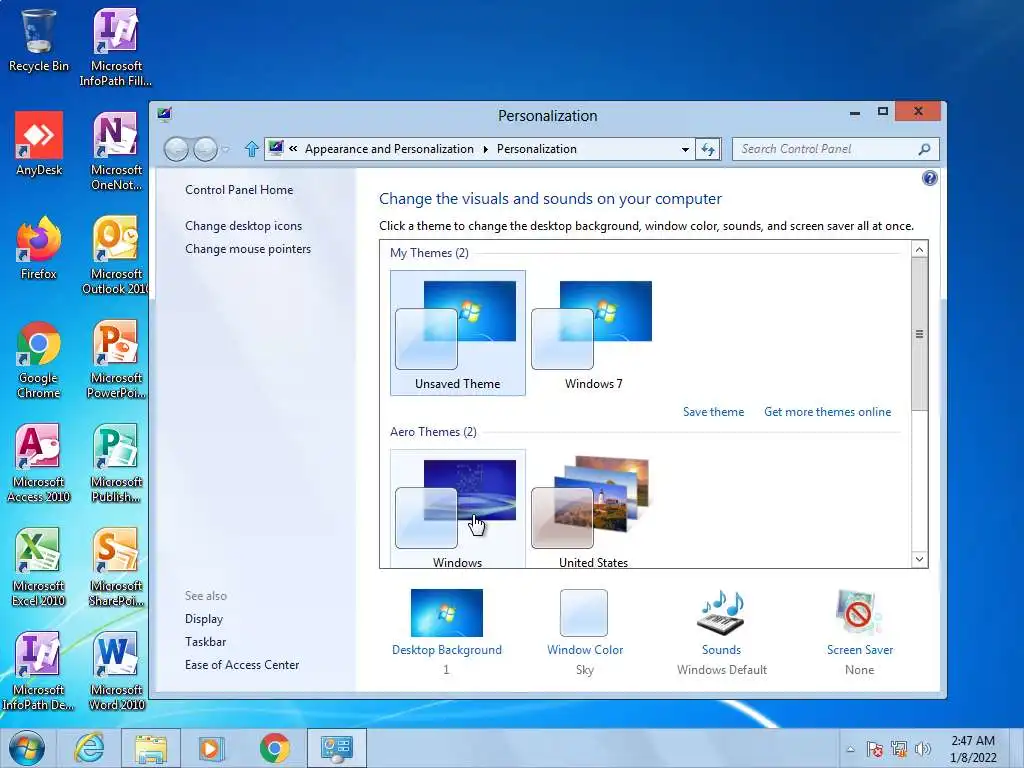This screenshot has width=1024, height=768.
Task: Select the Microsoft InfoPath Designer desktop icon
Action: click(x=39, y=671)
